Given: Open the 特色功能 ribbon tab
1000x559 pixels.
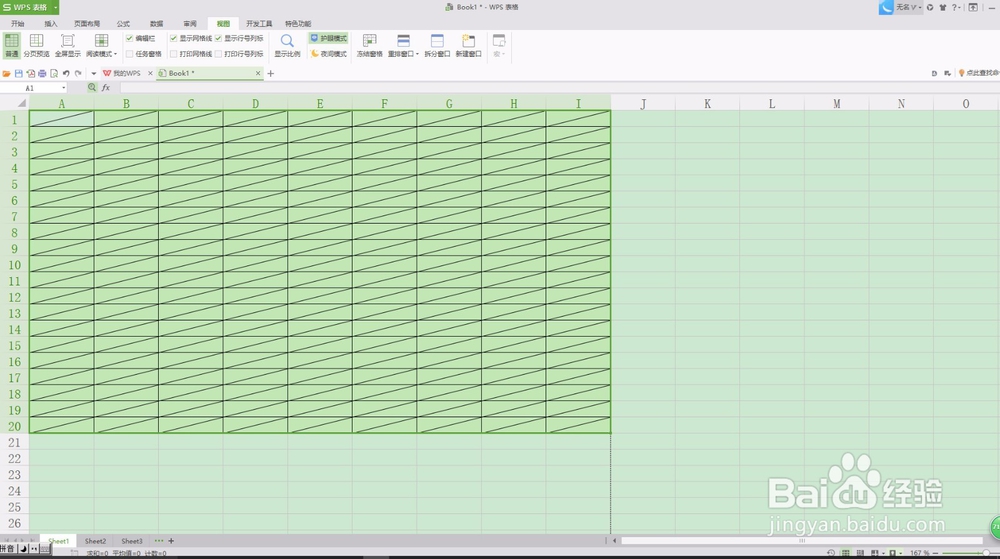Looking at the screenshot, I should (298, 24).
